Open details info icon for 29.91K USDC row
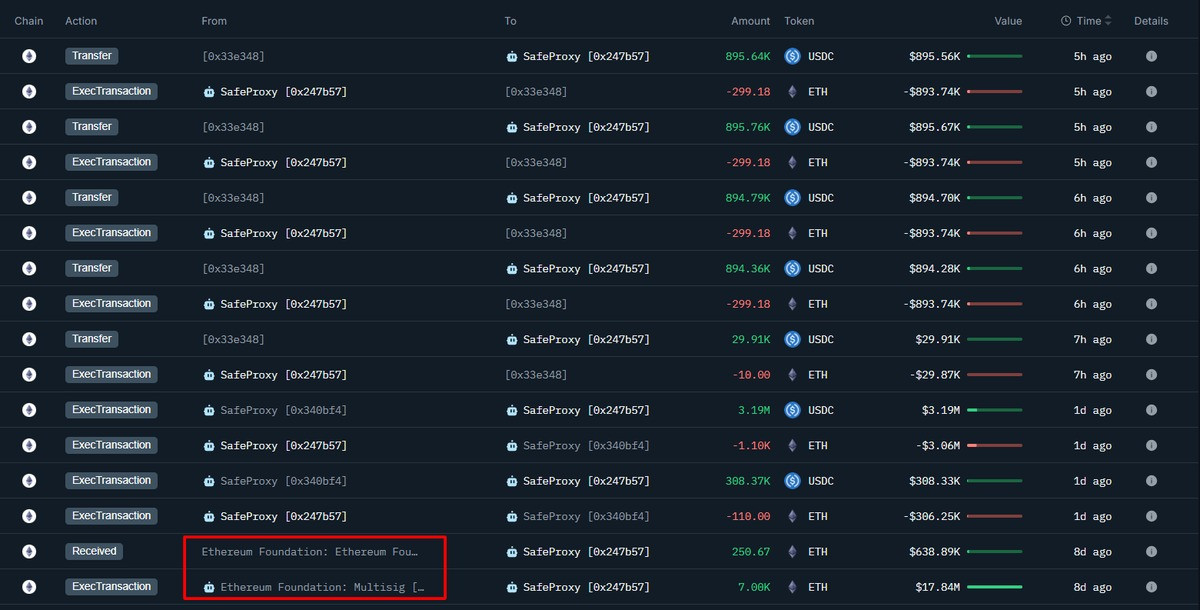The height and width of the screenshot is (610, 1200). (1151, 339)
